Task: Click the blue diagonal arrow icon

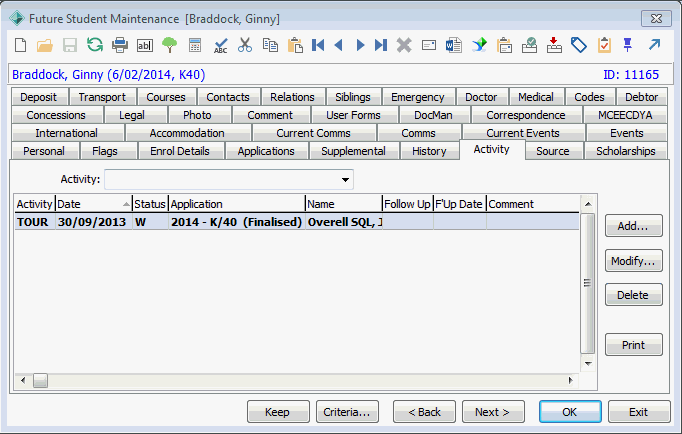Action: pos(654,44)
